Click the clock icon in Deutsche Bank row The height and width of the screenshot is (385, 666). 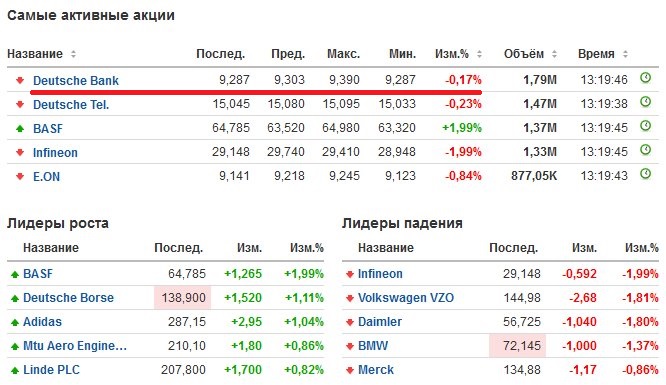pyautogui.click(x=645, y=78)
